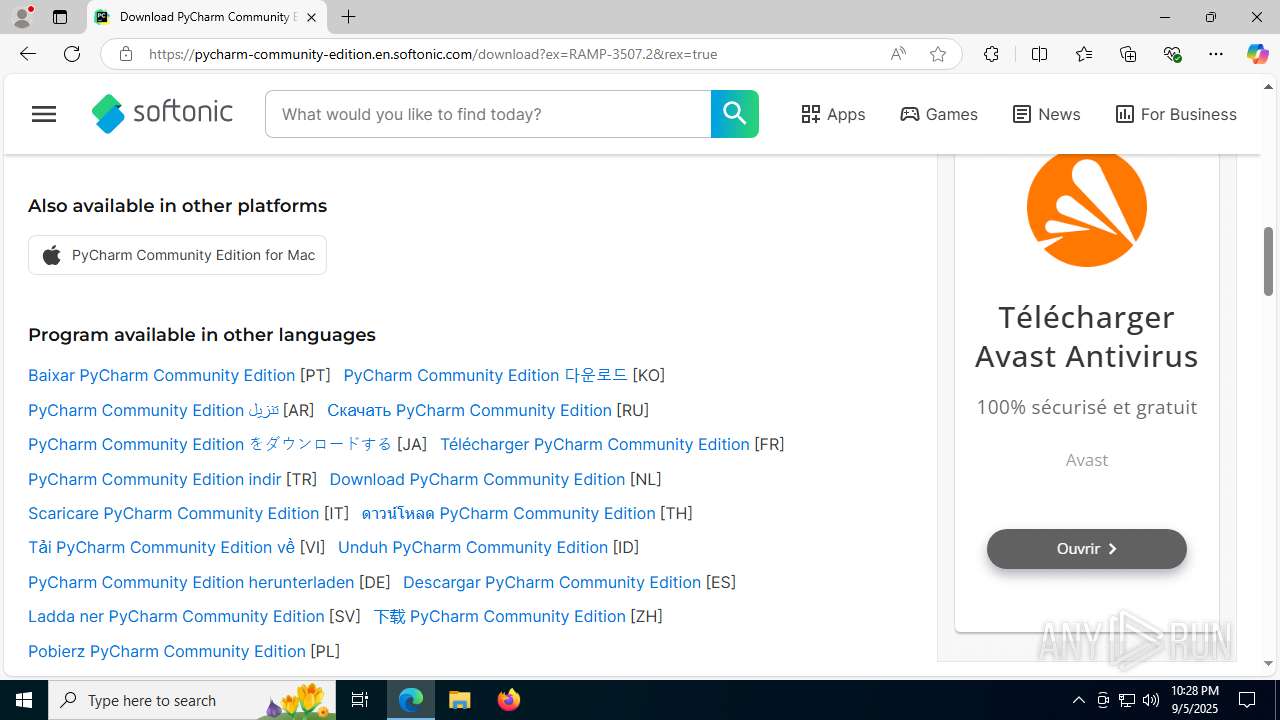Open Firefox from taskbar
1280x720 pixels.
point(509,700)
